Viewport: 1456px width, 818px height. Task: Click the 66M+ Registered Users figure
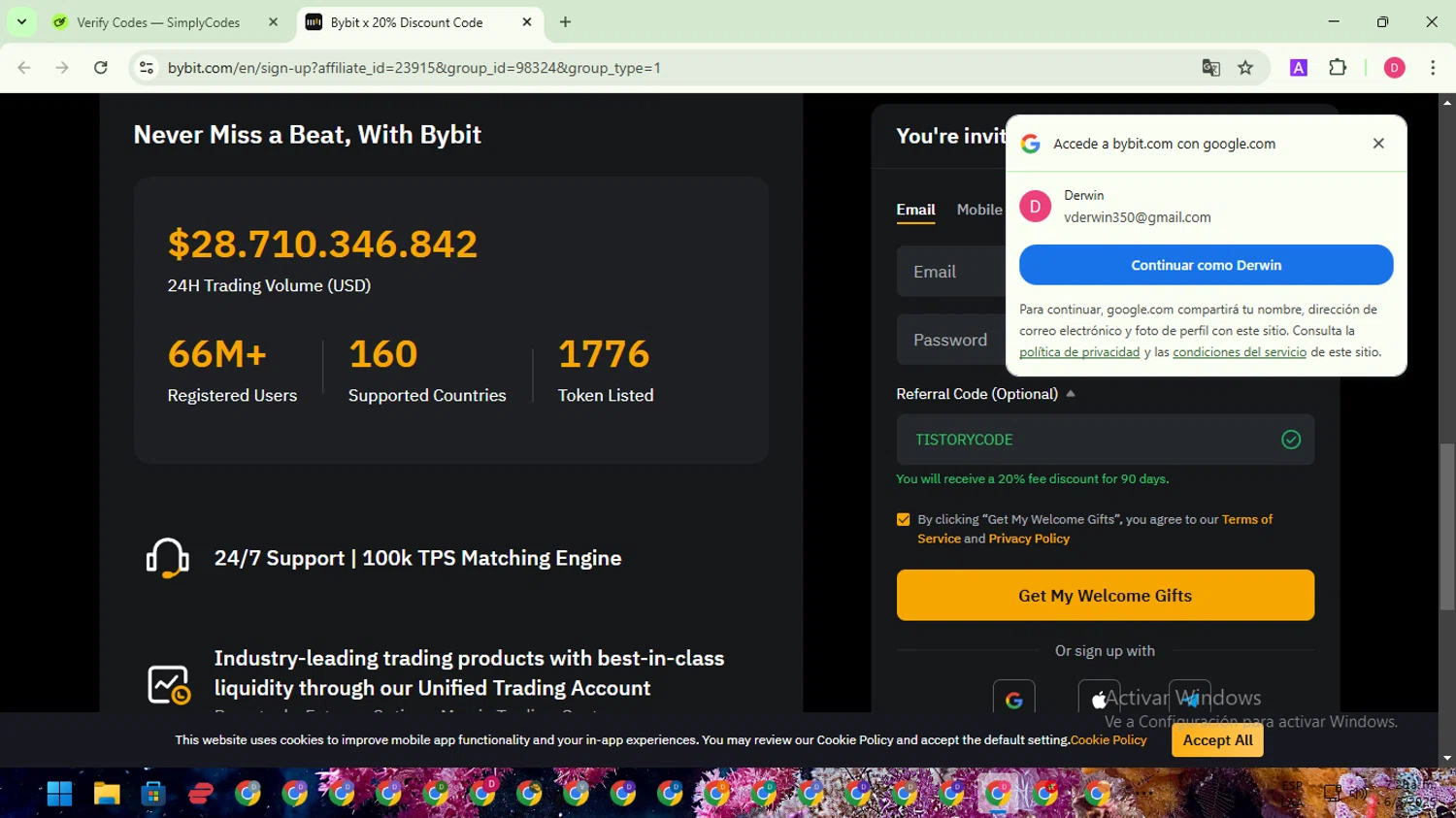point(217,354)
